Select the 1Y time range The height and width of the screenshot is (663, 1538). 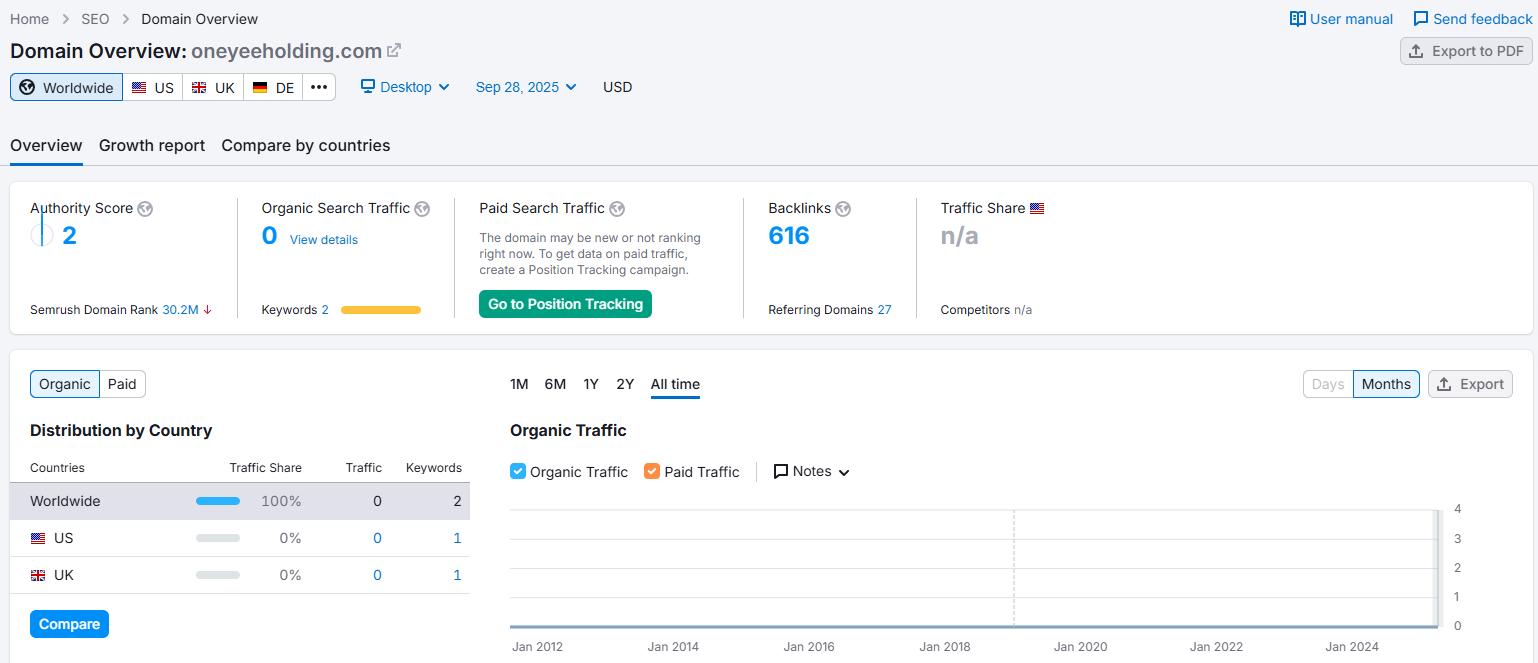click(591, 384)
